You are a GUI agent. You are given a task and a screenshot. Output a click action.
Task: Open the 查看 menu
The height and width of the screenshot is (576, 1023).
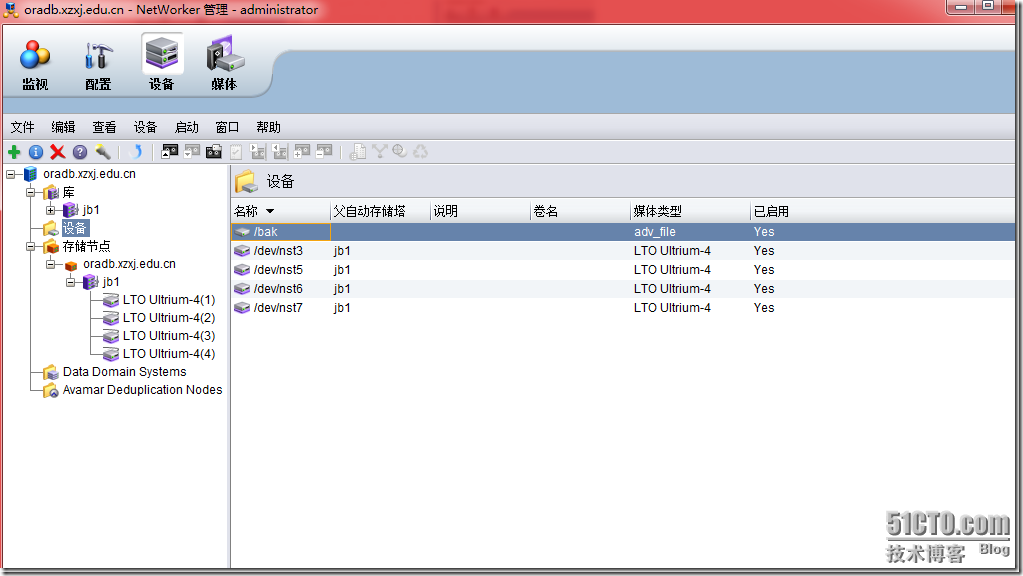(104, 127)
